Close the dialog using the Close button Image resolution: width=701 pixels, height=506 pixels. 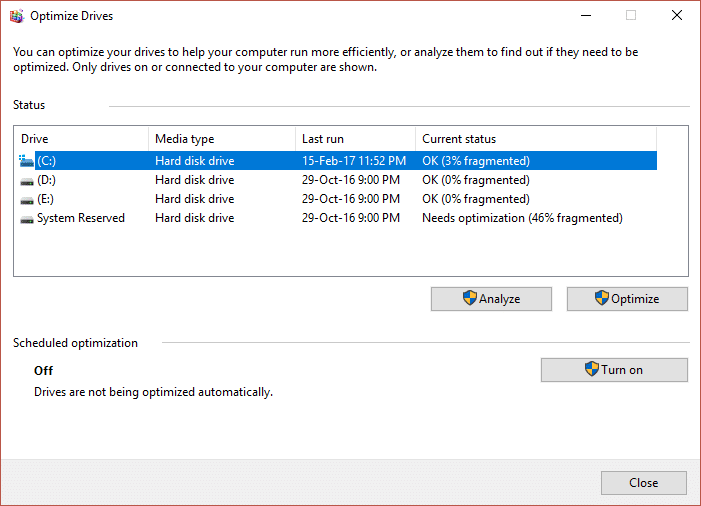pyautogui.click(x=643, y=483)
